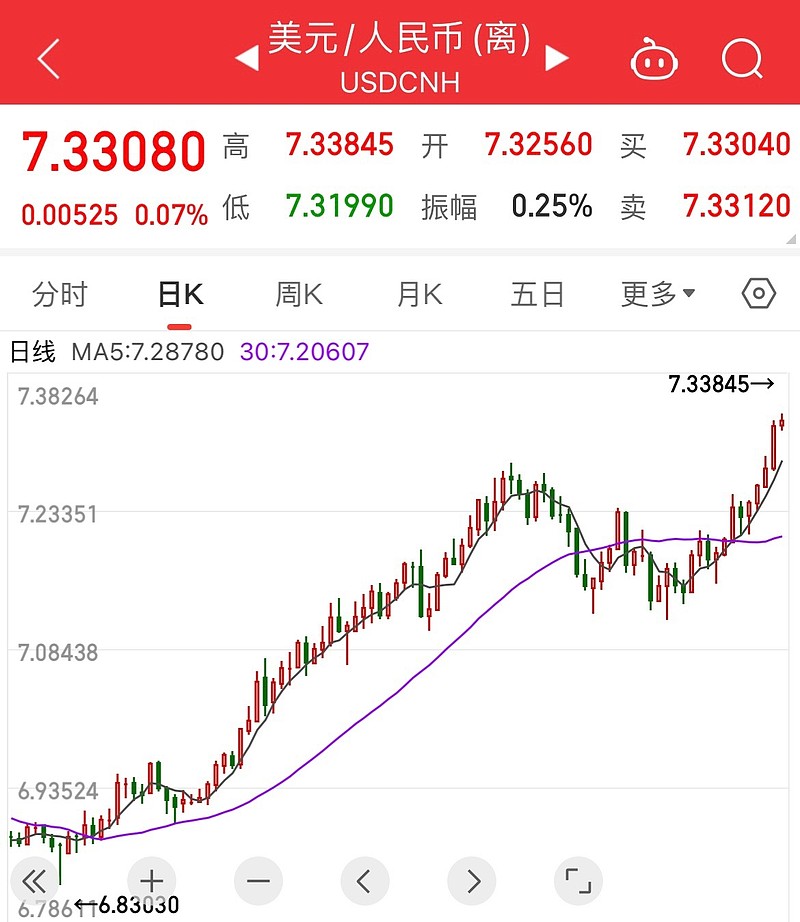This screenshot has width=800, height=922.
Task: Select the 分时 tab
Action: coord(60,294)
